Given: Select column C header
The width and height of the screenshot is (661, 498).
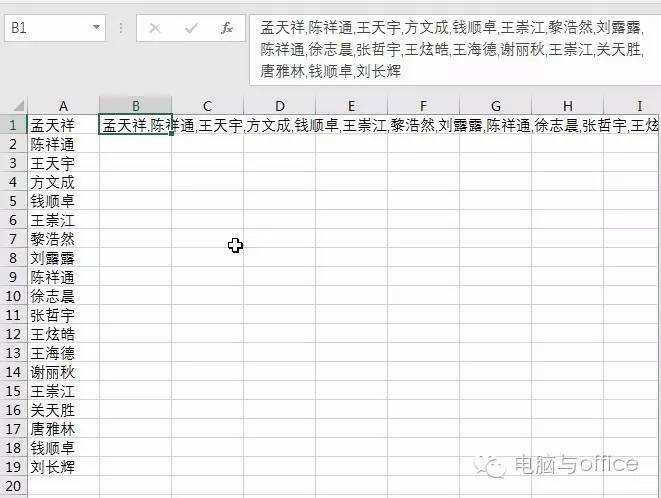Looking at the screenshot, I should point(207,105).
